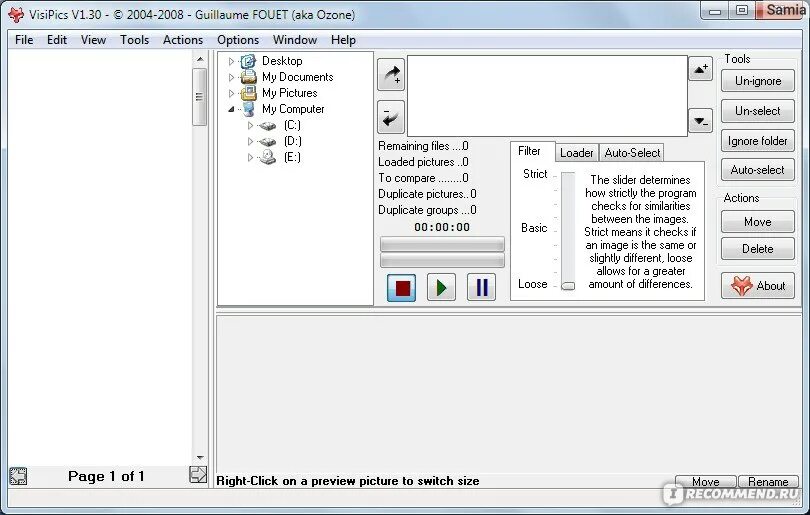The image size is (810, 515).
Task: Click the Auto-select button
Action: (x=757, y=170)
